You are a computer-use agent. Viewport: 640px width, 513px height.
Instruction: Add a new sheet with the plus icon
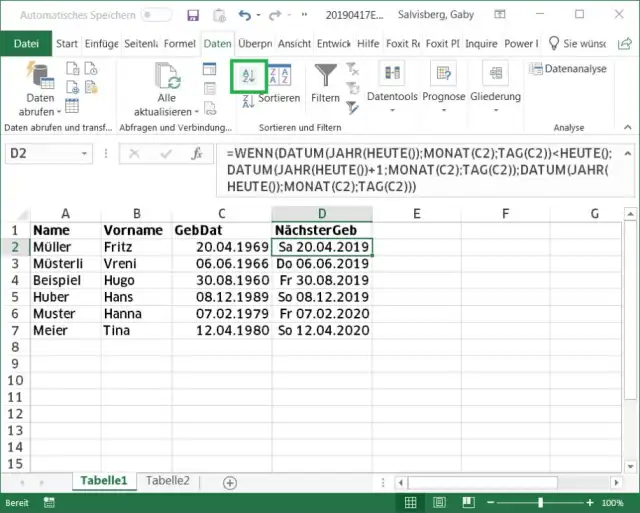coord(229,482)
